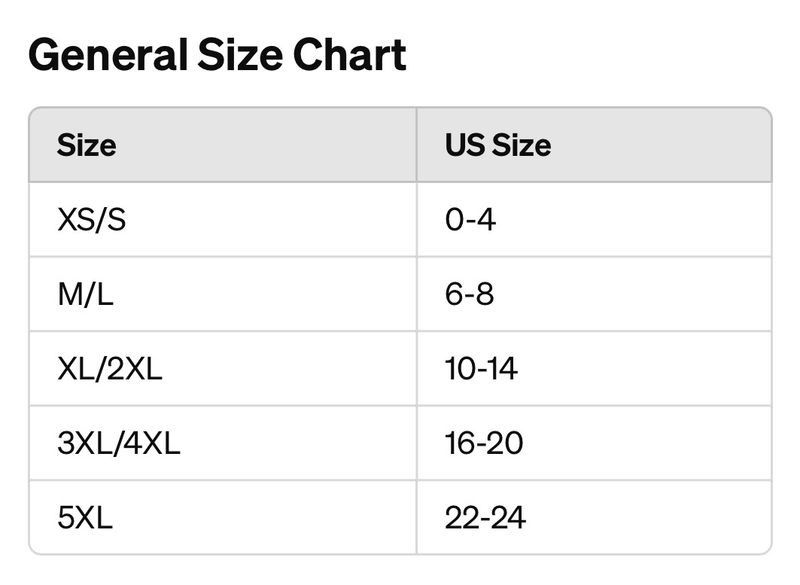This screenshot has height=585, width=800.
Task: Pick the 6-8 US size cell
Action: click(470, 294)
